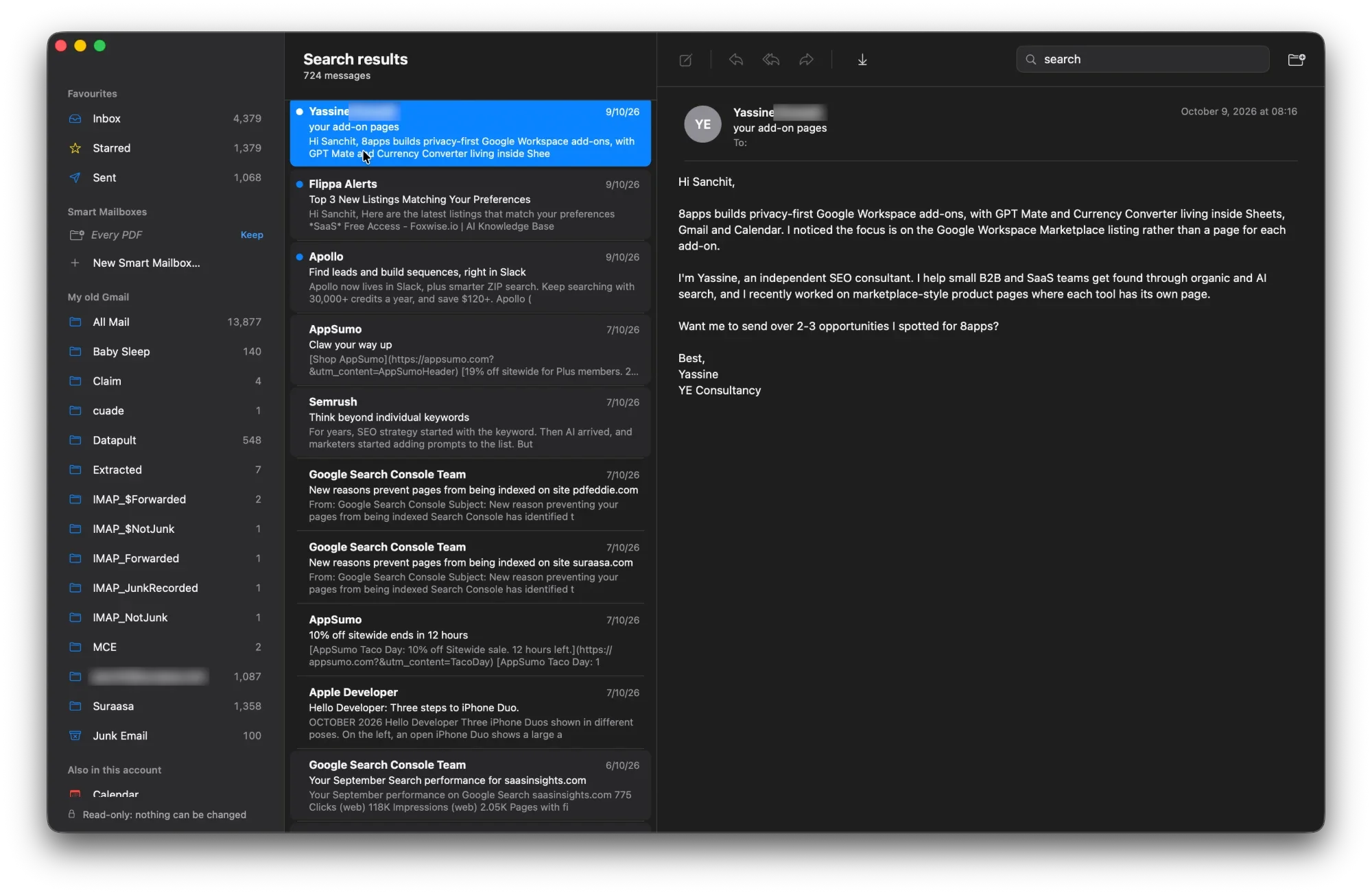The image size is (1372, 895).
Task: Click the reply arrow icon
Action: point(736,60)
